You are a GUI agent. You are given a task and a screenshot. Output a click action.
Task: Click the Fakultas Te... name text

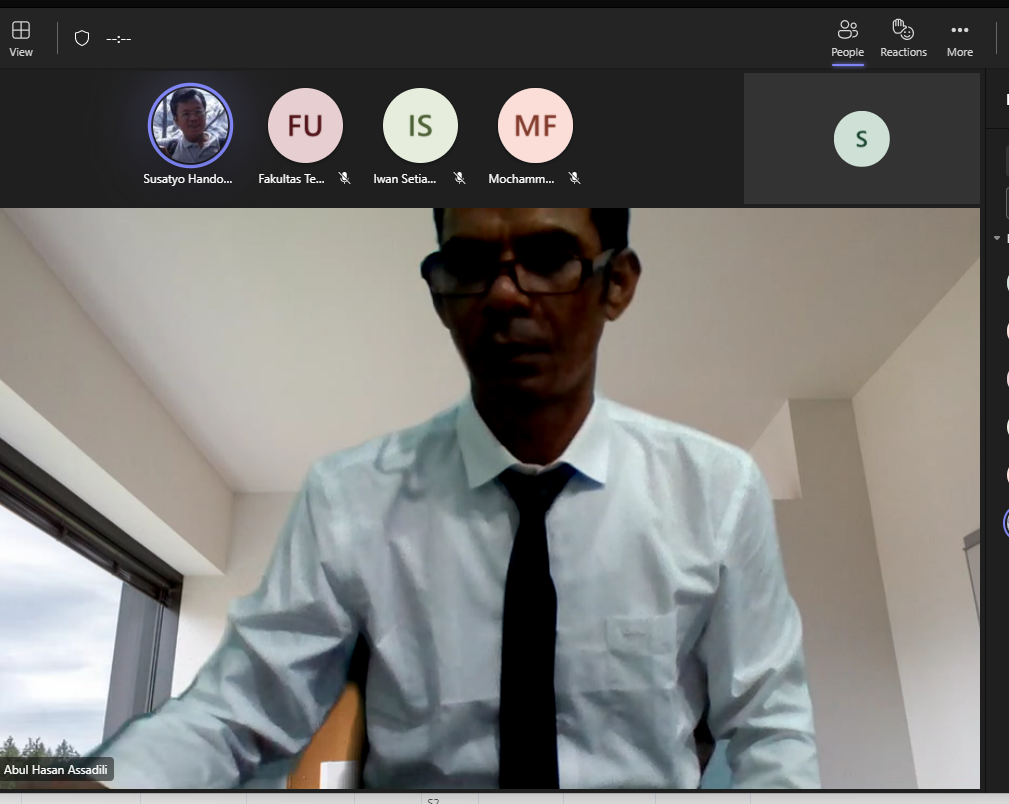291,179
